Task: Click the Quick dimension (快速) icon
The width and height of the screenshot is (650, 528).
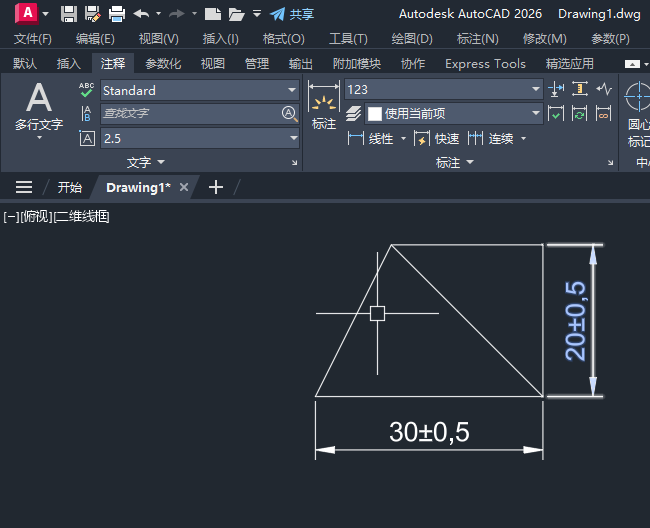Action: click(423, 139)
